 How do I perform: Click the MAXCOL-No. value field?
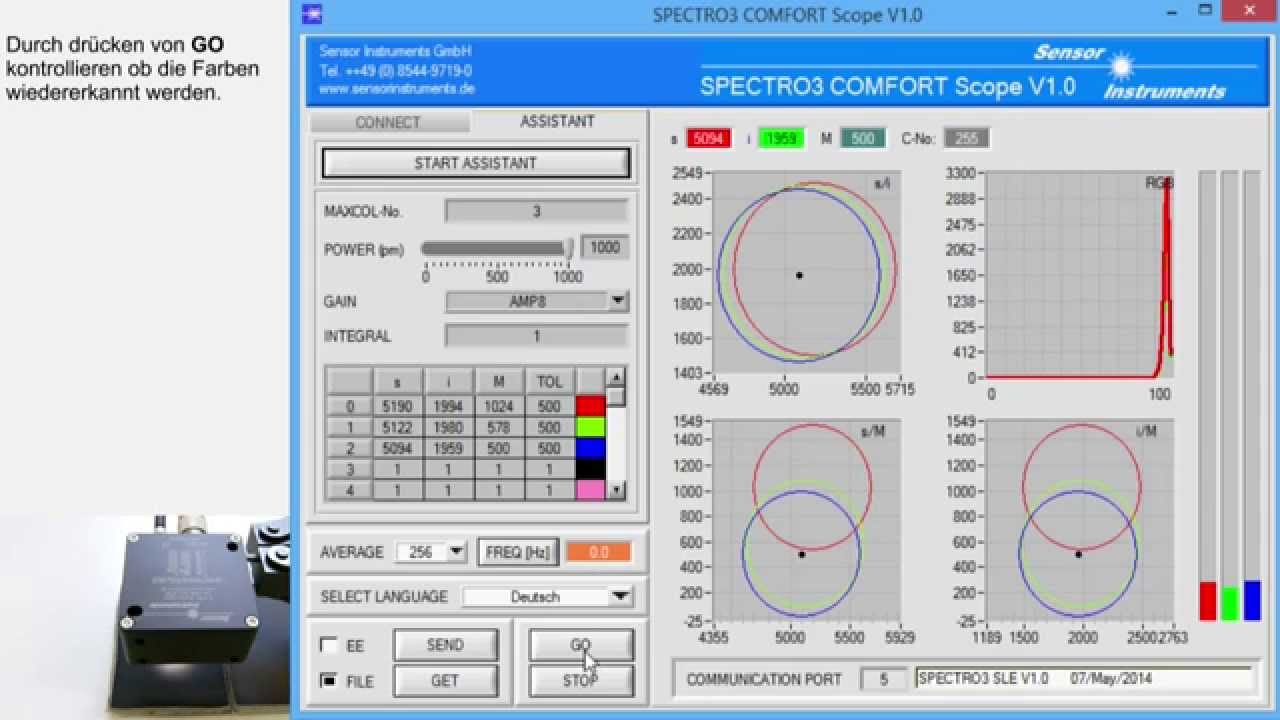pyautogui.click(x=536, y=211)
